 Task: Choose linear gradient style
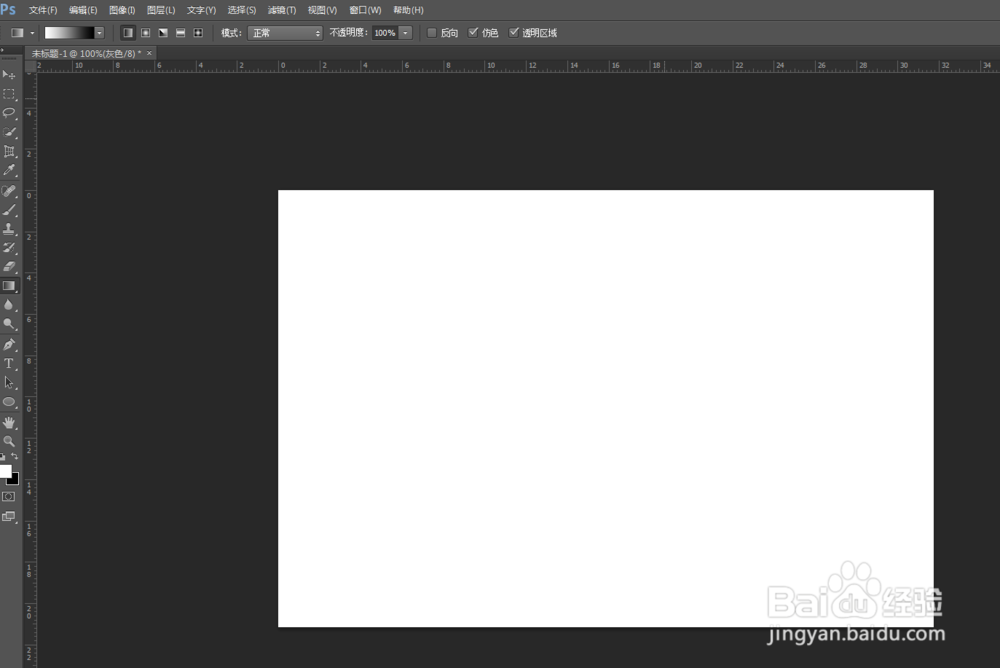tap(128, 33)
